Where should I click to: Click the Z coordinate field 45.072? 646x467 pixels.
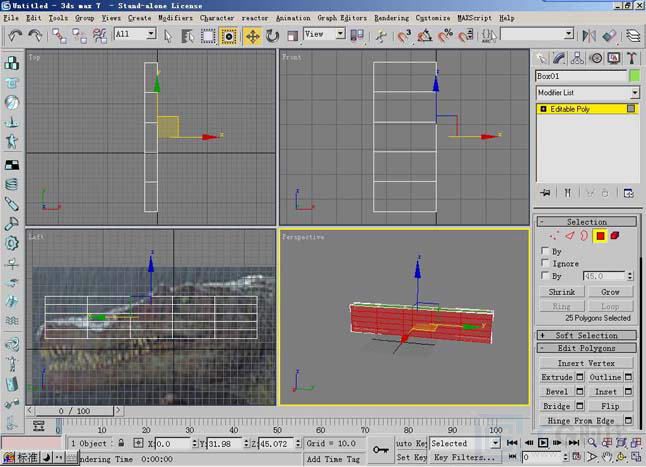point(276,444)
